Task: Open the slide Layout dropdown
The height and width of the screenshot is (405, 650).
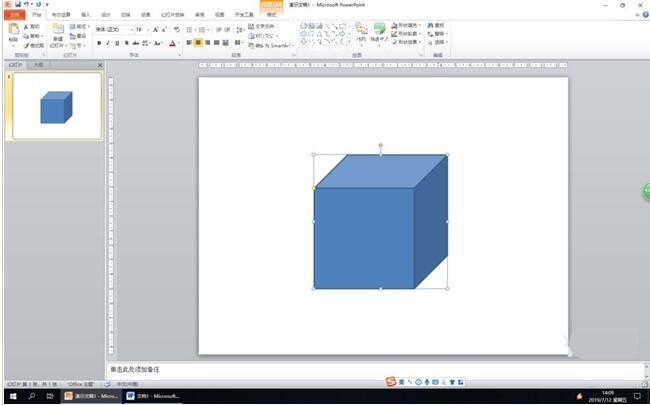Action: coord(80,27)
